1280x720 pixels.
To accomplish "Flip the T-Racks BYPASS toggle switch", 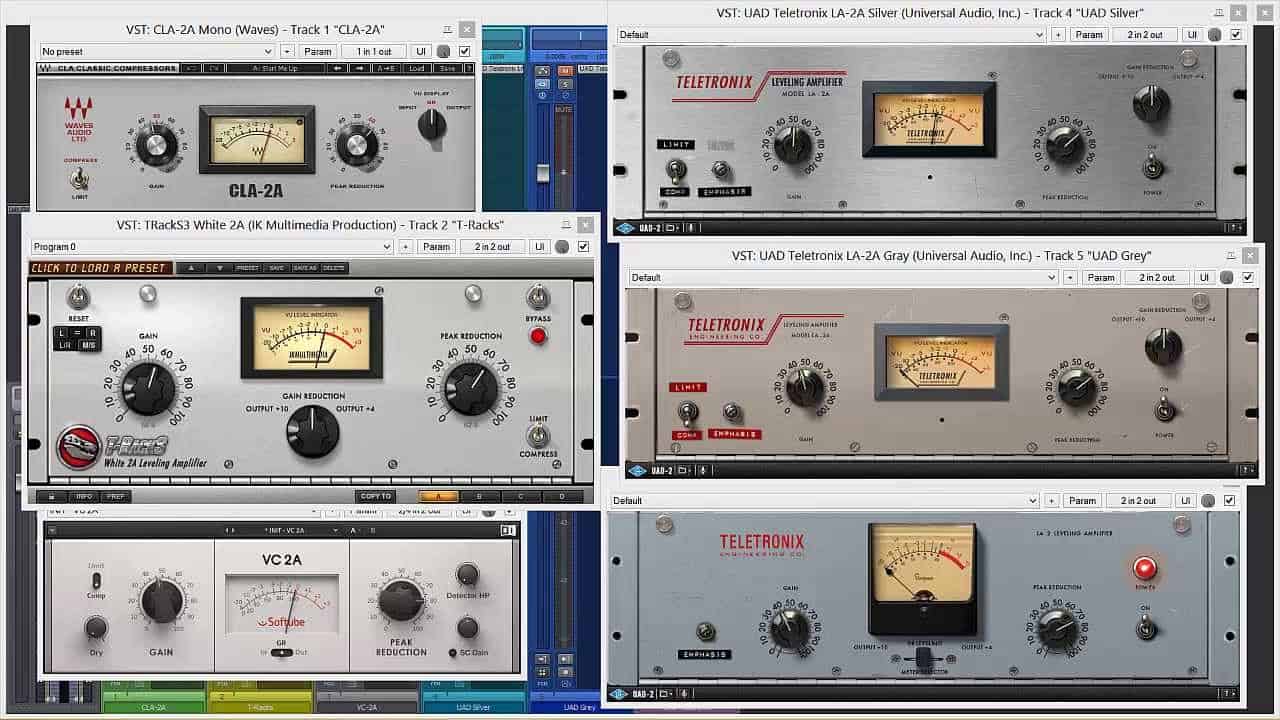I will [538, 296].
